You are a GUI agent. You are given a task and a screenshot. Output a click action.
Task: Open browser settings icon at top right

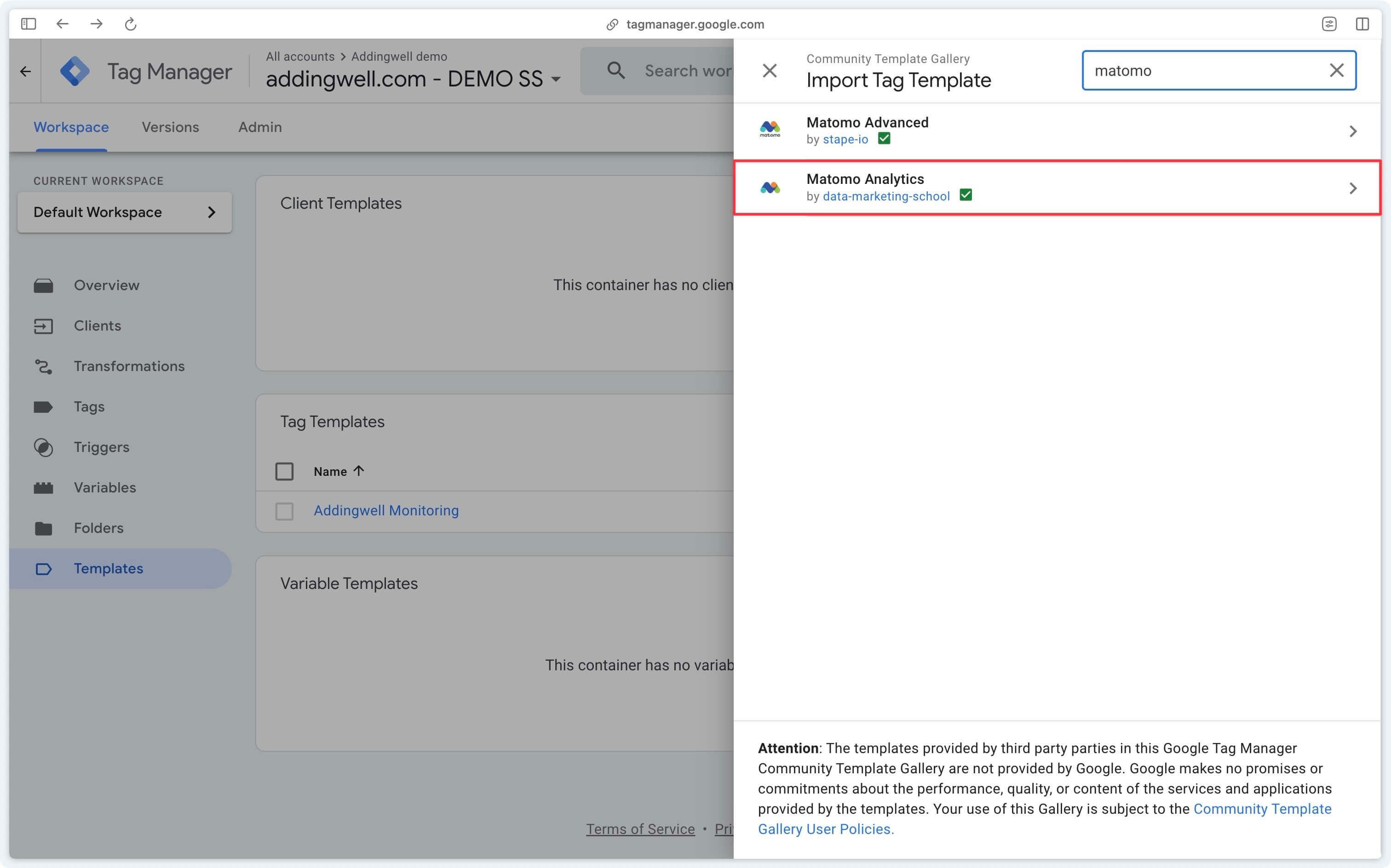click(x=1329, y=23)
